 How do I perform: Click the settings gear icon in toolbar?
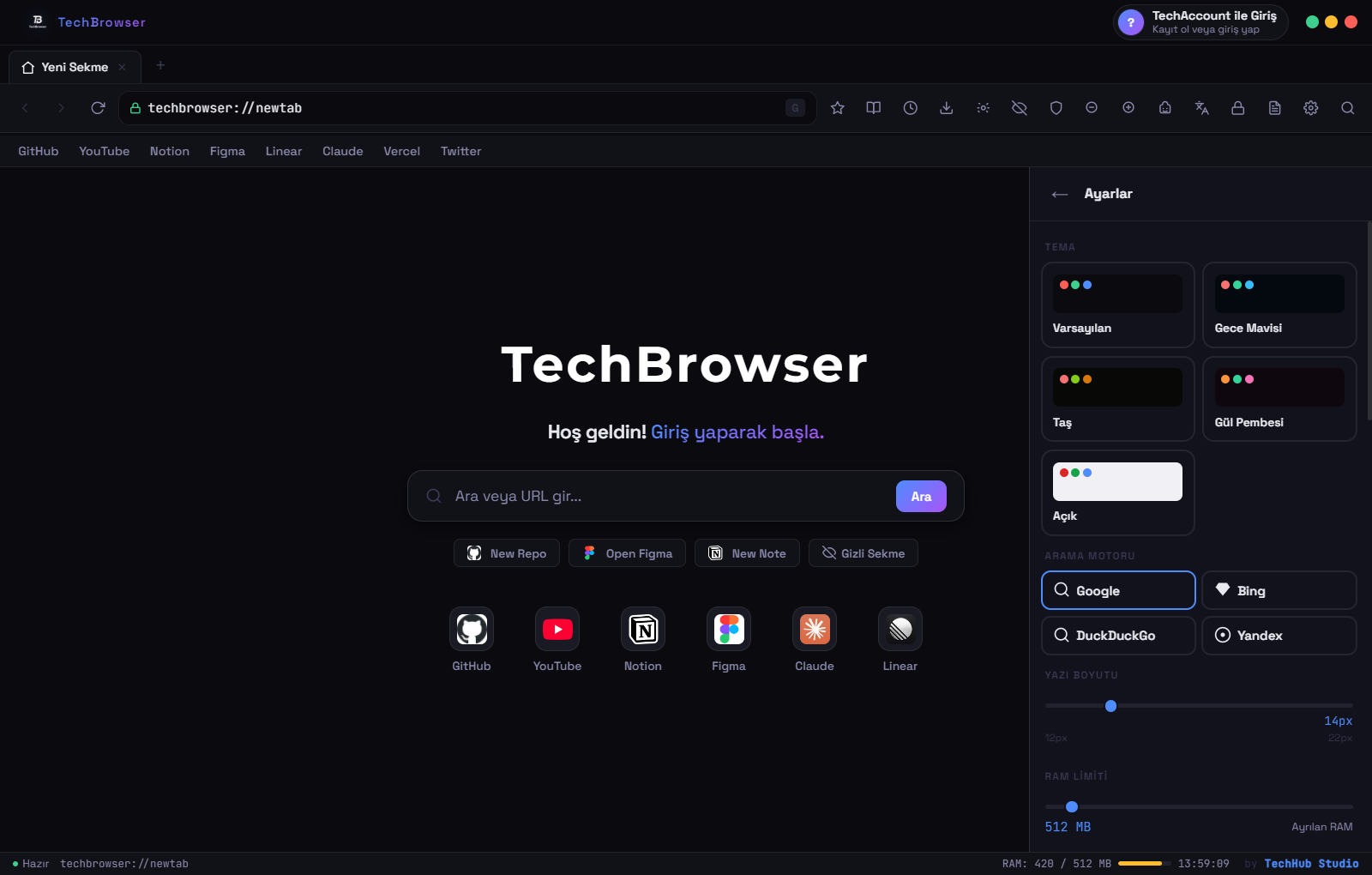[1311, 108]
